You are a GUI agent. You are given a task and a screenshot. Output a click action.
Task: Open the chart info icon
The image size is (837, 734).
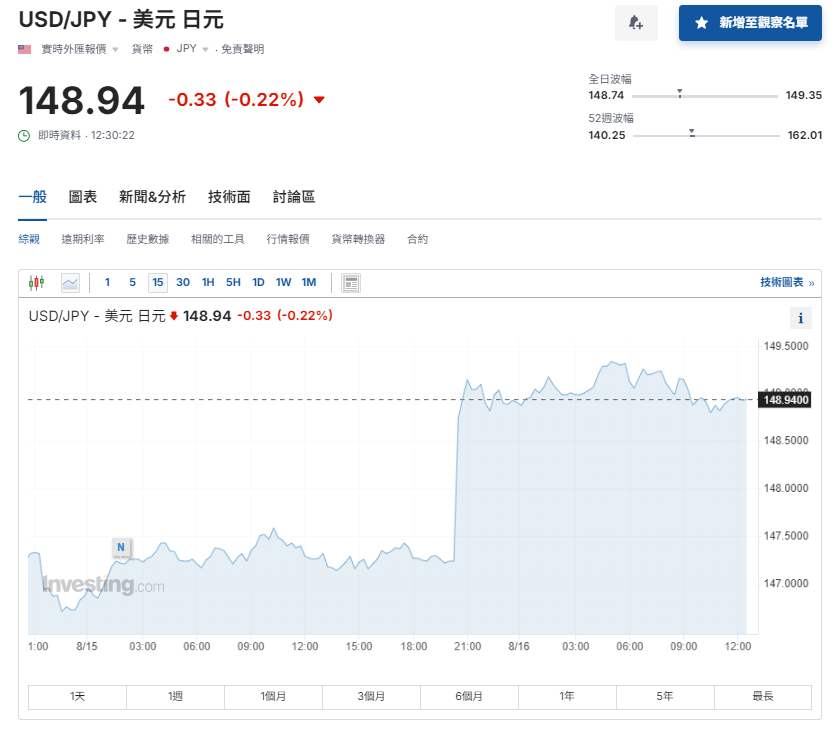pos(800,318)
